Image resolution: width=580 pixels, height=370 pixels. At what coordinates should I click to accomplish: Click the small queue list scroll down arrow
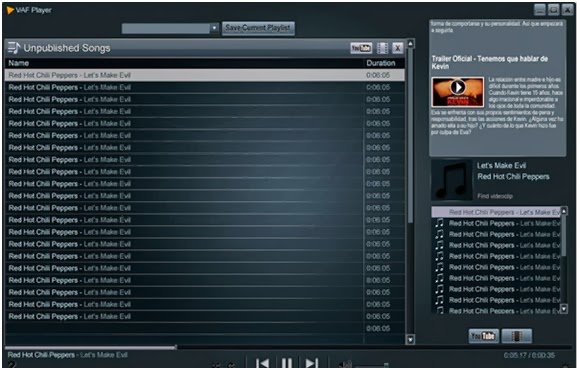coord(564,309)
